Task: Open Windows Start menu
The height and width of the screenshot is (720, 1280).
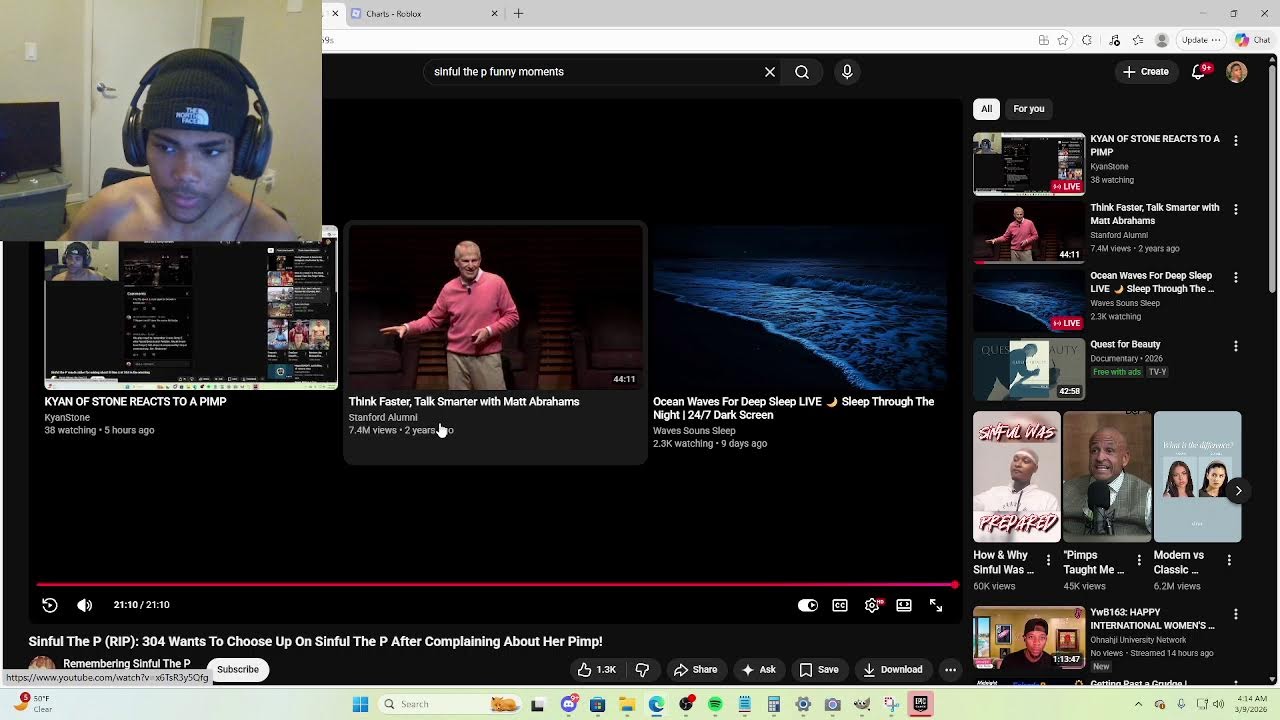Action: click(x=361, y=704)
